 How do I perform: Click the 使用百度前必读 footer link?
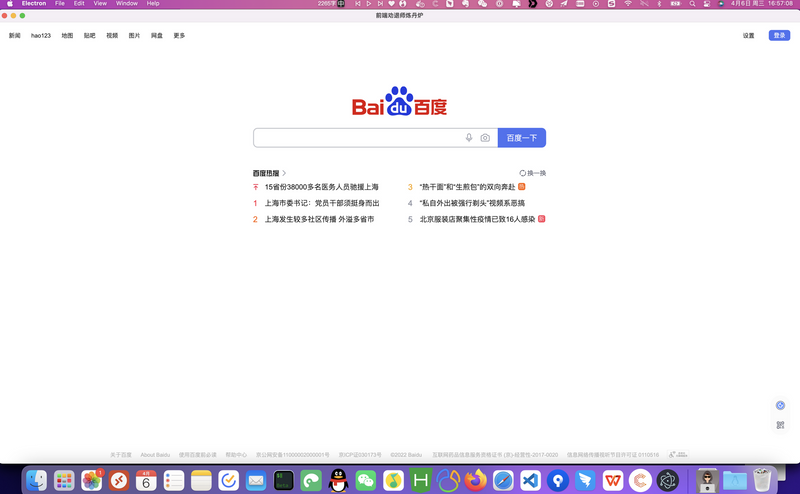[x=197, y=455]
